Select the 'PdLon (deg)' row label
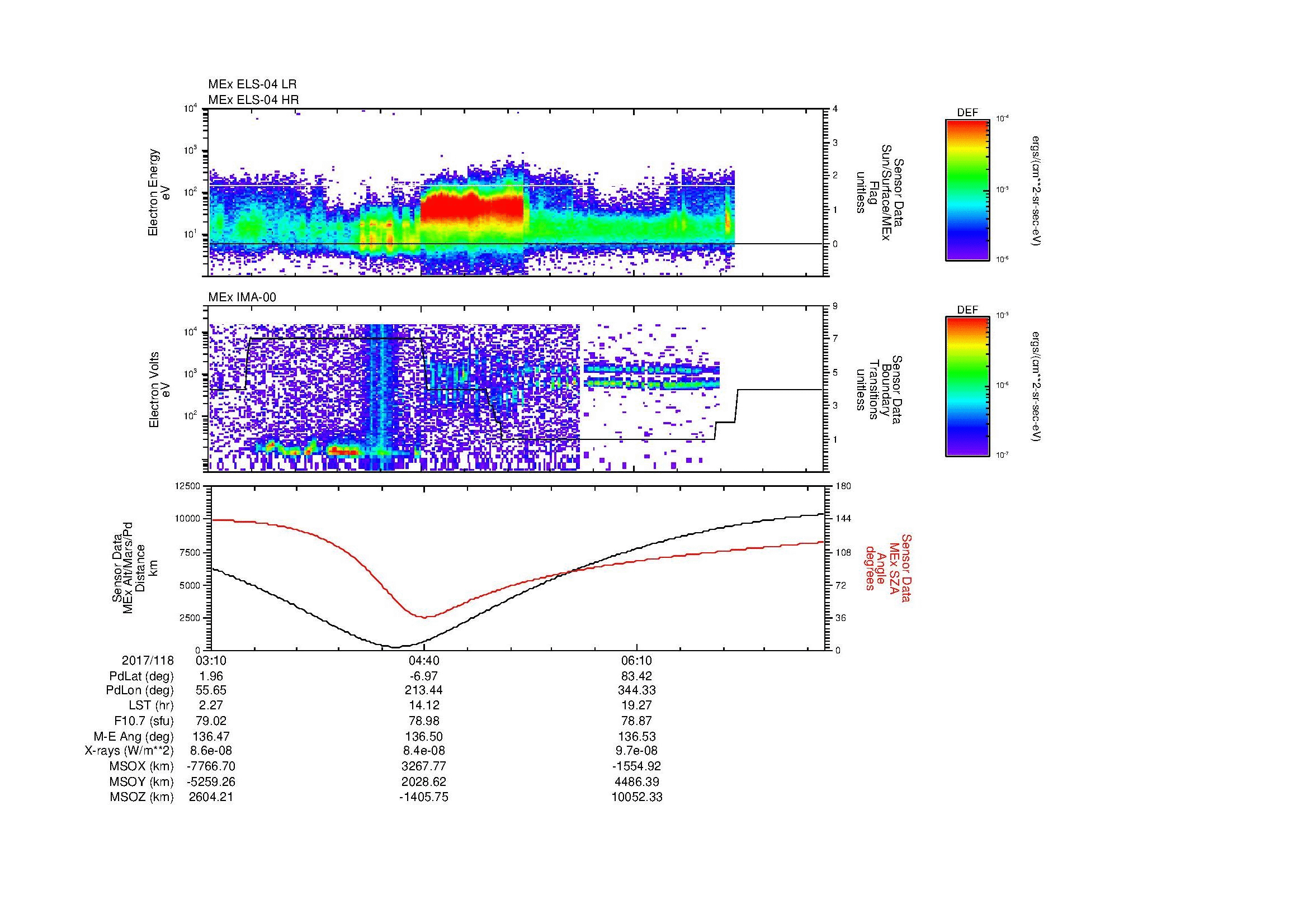The image size is (1308, 924). [x=140, y=690]
